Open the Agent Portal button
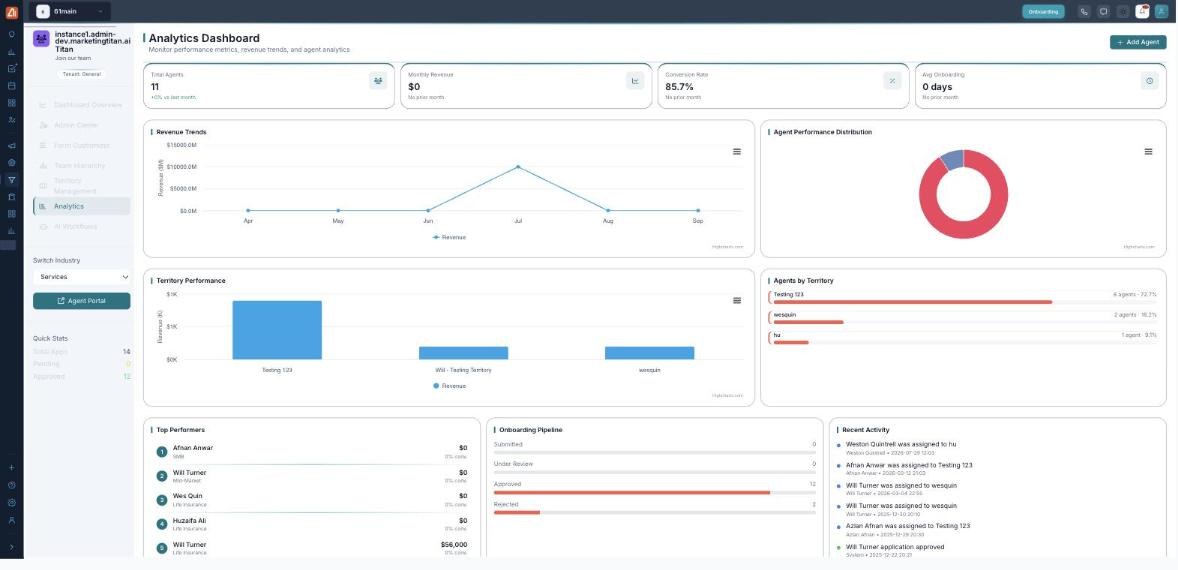1178x570 pixels. (81, 301)
